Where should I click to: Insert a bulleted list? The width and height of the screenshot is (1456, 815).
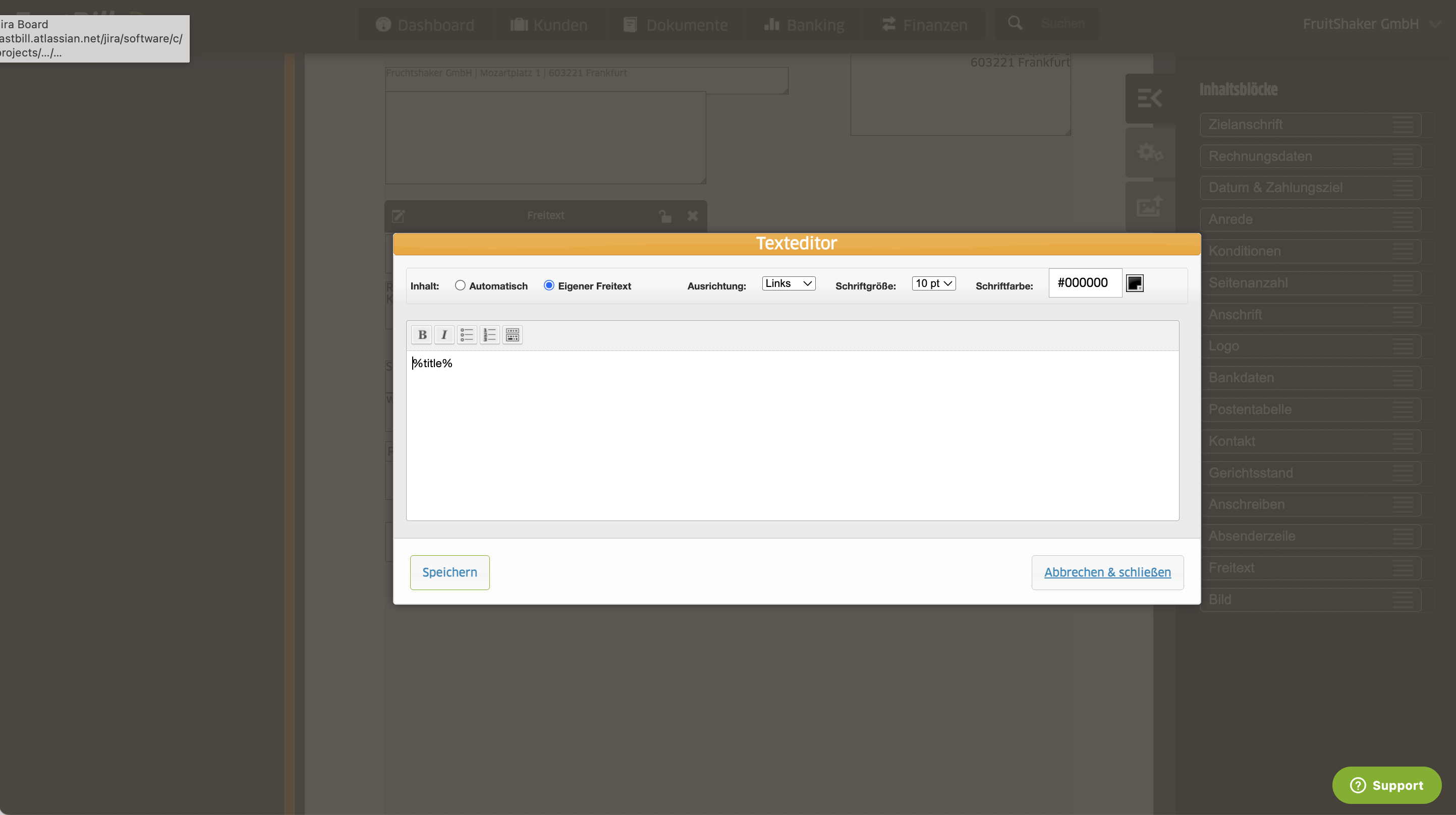pos(467,334)
